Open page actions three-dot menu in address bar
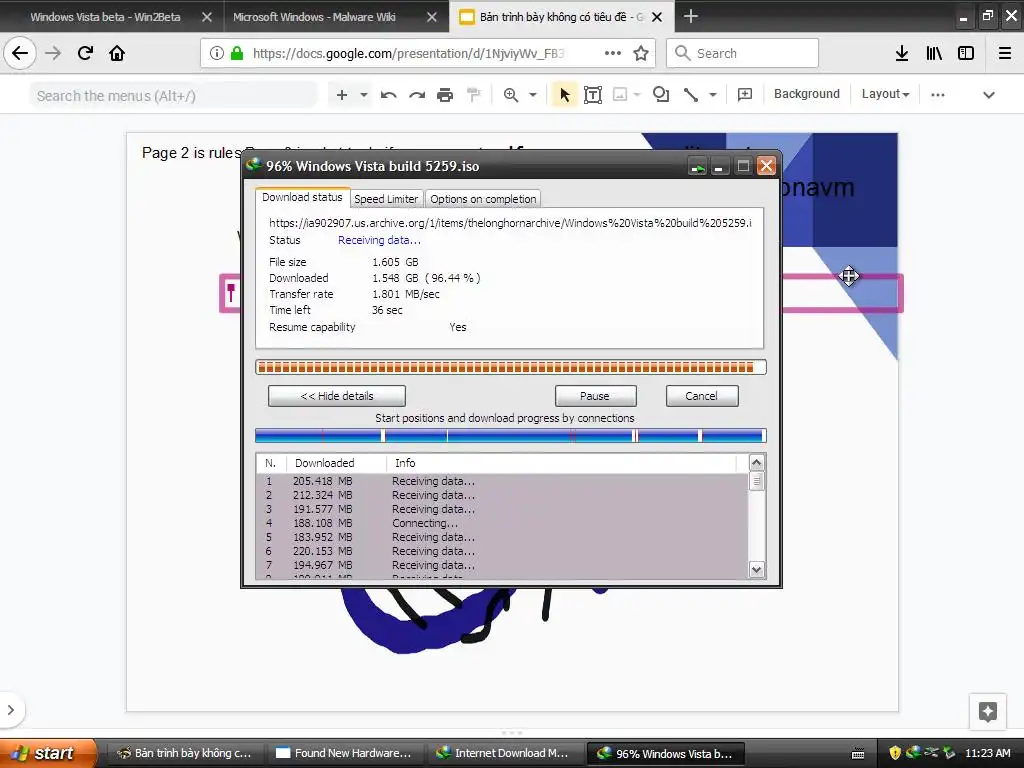Viewport: 1024px width, 768px height. tap(613, 53)
